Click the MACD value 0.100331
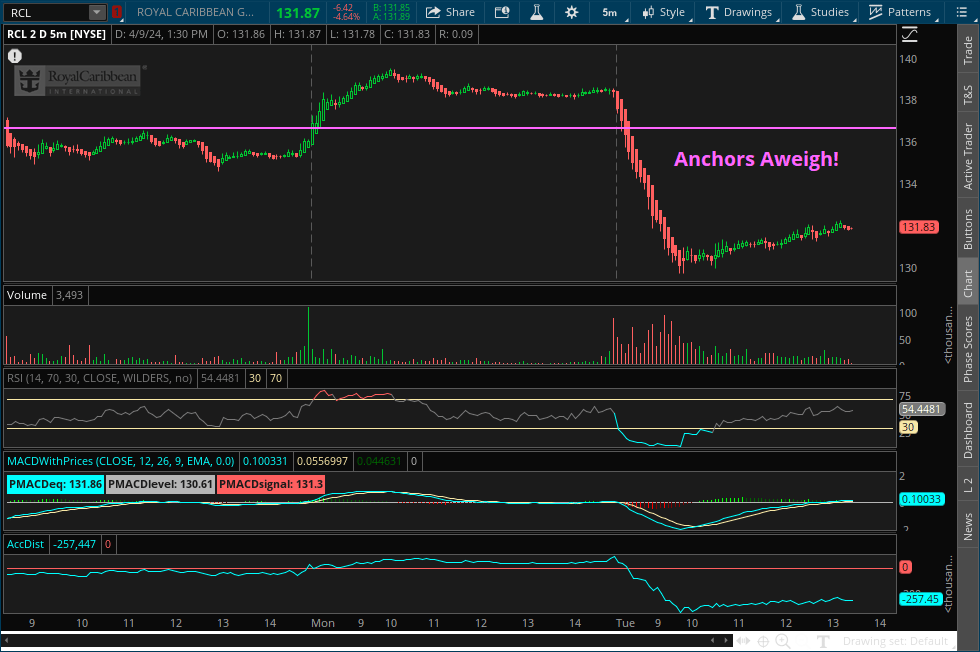Viewport: 980px width, 652px height. [x=265, y=461]
